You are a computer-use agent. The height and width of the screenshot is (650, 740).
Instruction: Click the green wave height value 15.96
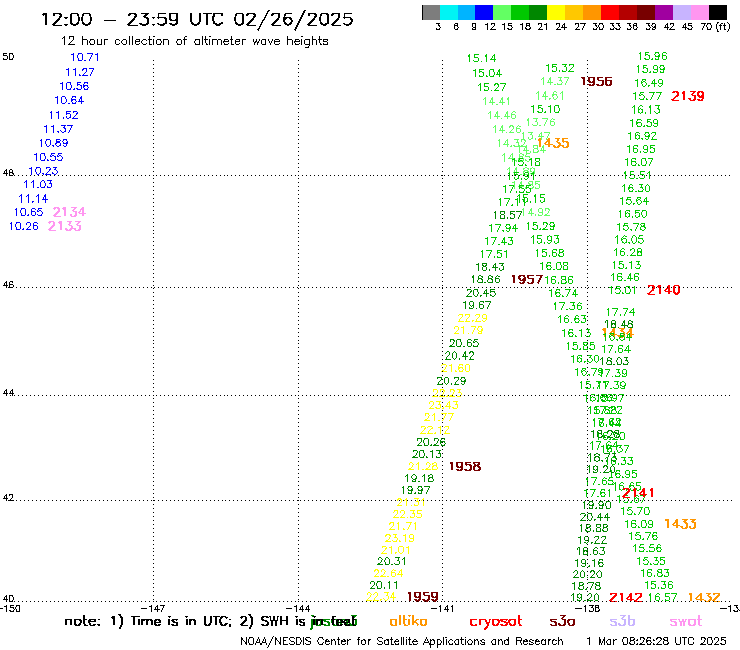click(x=653, y=57)
